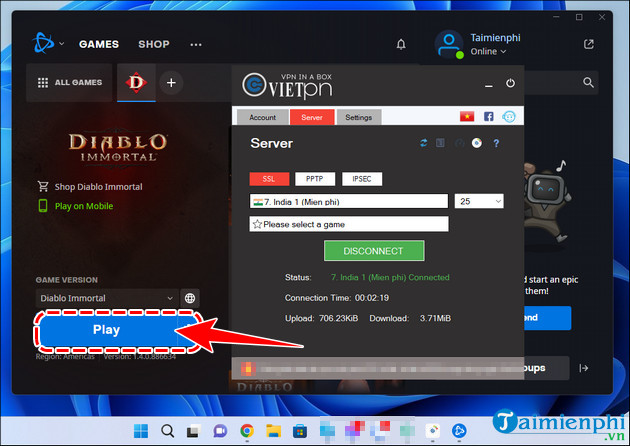This screenshot has height=446, width=630.
Task: Click the green DISCONNECT button
Action: click(374, 251)
